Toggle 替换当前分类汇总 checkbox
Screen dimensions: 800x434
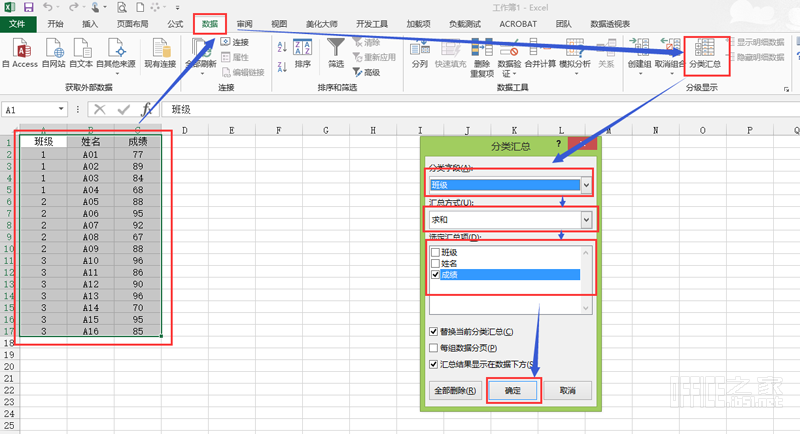click(434, 331)
